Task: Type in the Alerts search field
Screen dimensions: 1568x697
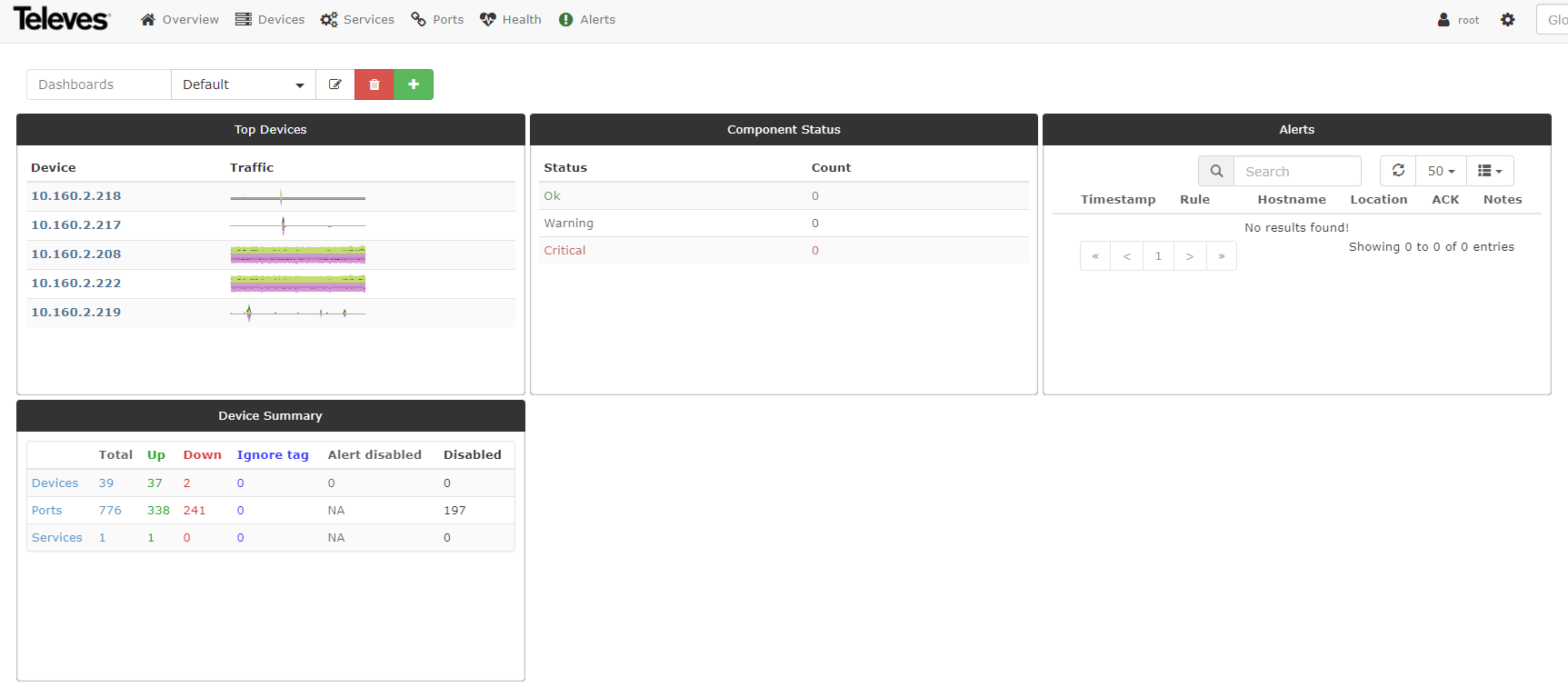Action: pos(1297,171)
